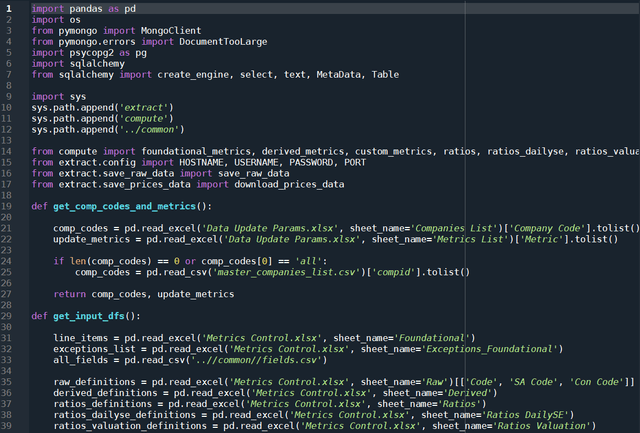This screenshot has height=433, width=640.
Task: Click the 'USERNAME' constant
Action: pos(256,162)
